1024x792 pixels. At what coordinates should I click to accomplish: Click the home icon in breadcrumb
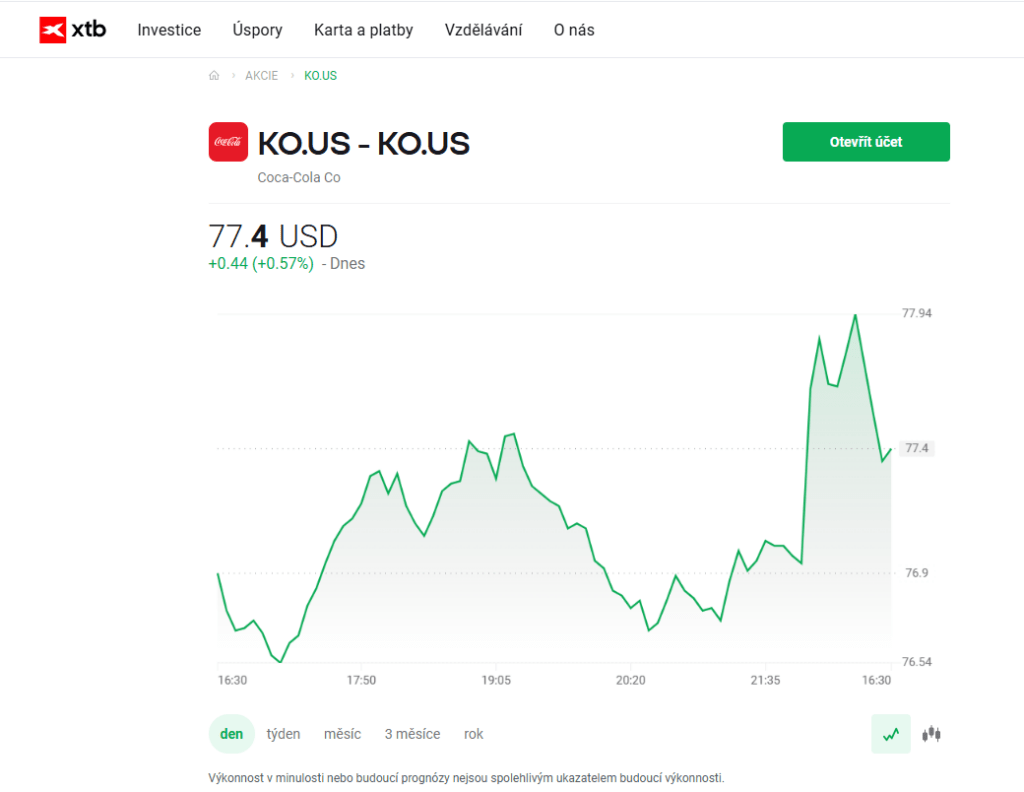coord(214,75)
